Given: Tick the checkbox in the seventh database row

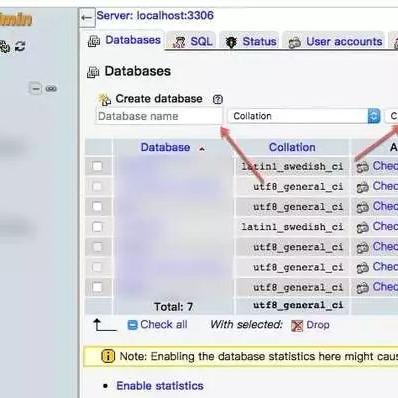Looking at the screenshot, I should coord(97,287).
